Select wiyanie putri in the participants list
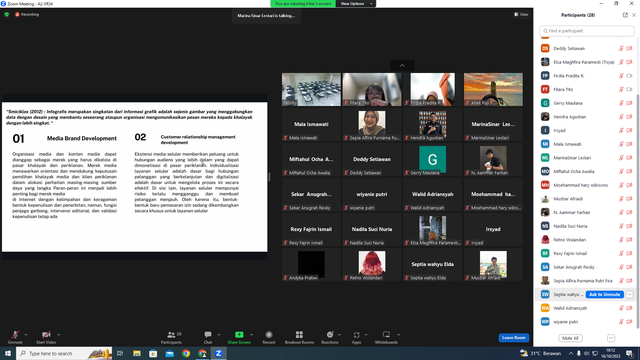Image resolution: width=640 pixels, height=360 pixels. coord(586,322)
